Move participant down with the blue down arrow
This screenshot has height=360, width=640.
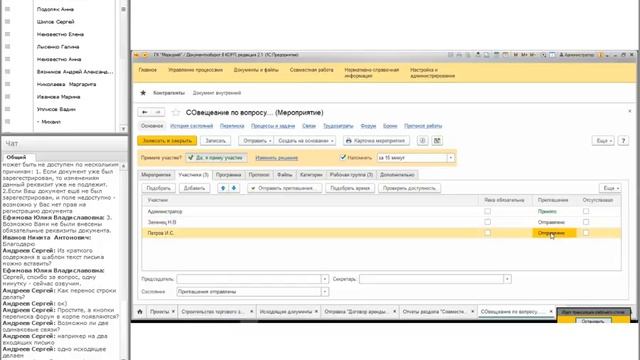click(233, 188)
